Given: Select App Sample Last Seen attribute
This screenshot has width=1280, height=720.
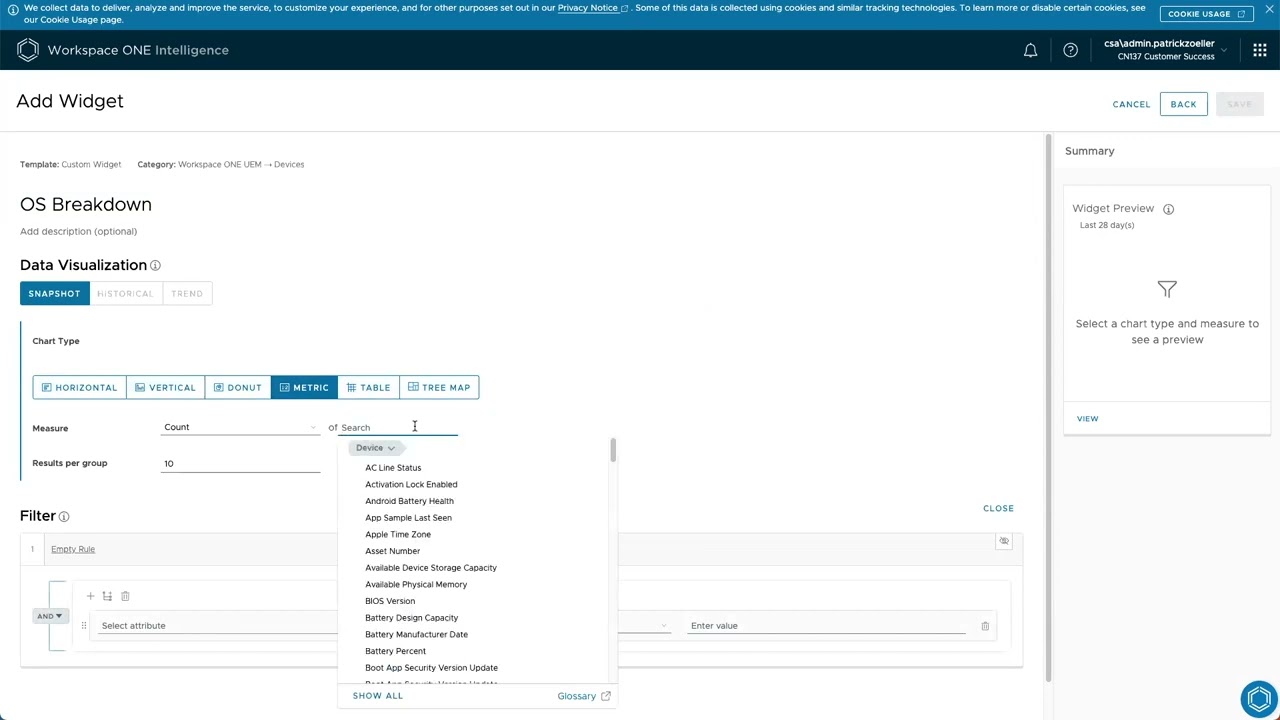Looking at the screenshot, I should 408,518.
